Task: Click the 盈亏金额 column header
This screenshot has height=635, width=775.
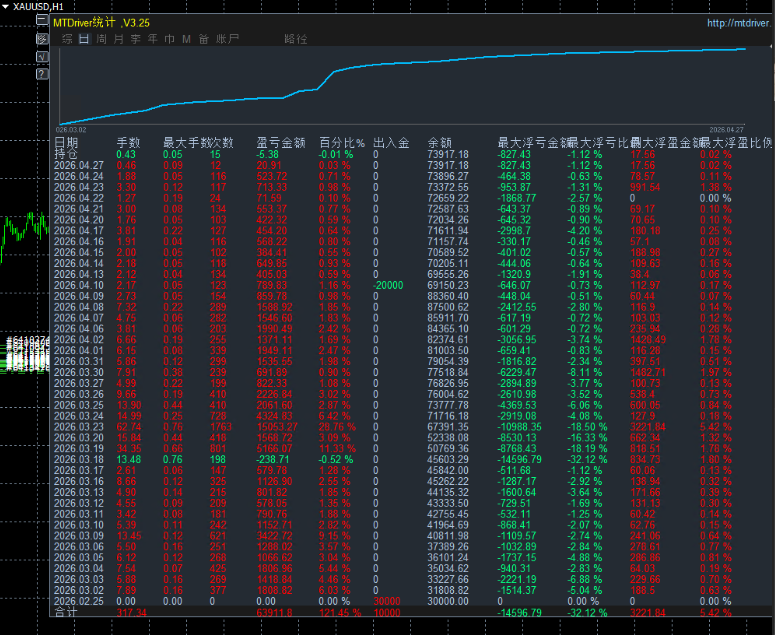Action: tap(281, 143)
